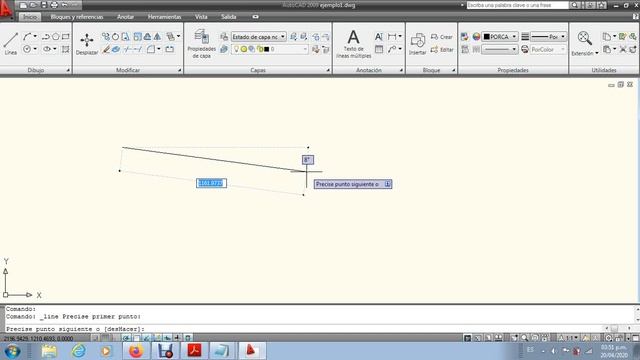Choose the polyline tool in Dibujo

[46, 37]
